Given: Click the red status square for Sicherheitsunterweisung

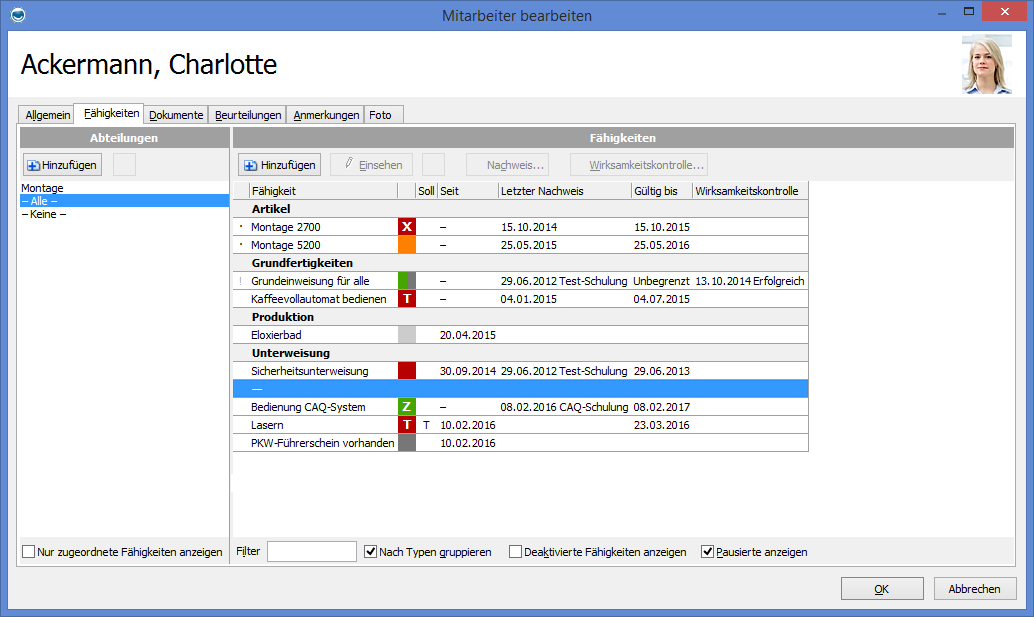Looking at the screenshot, I should (x=406, y=371).
